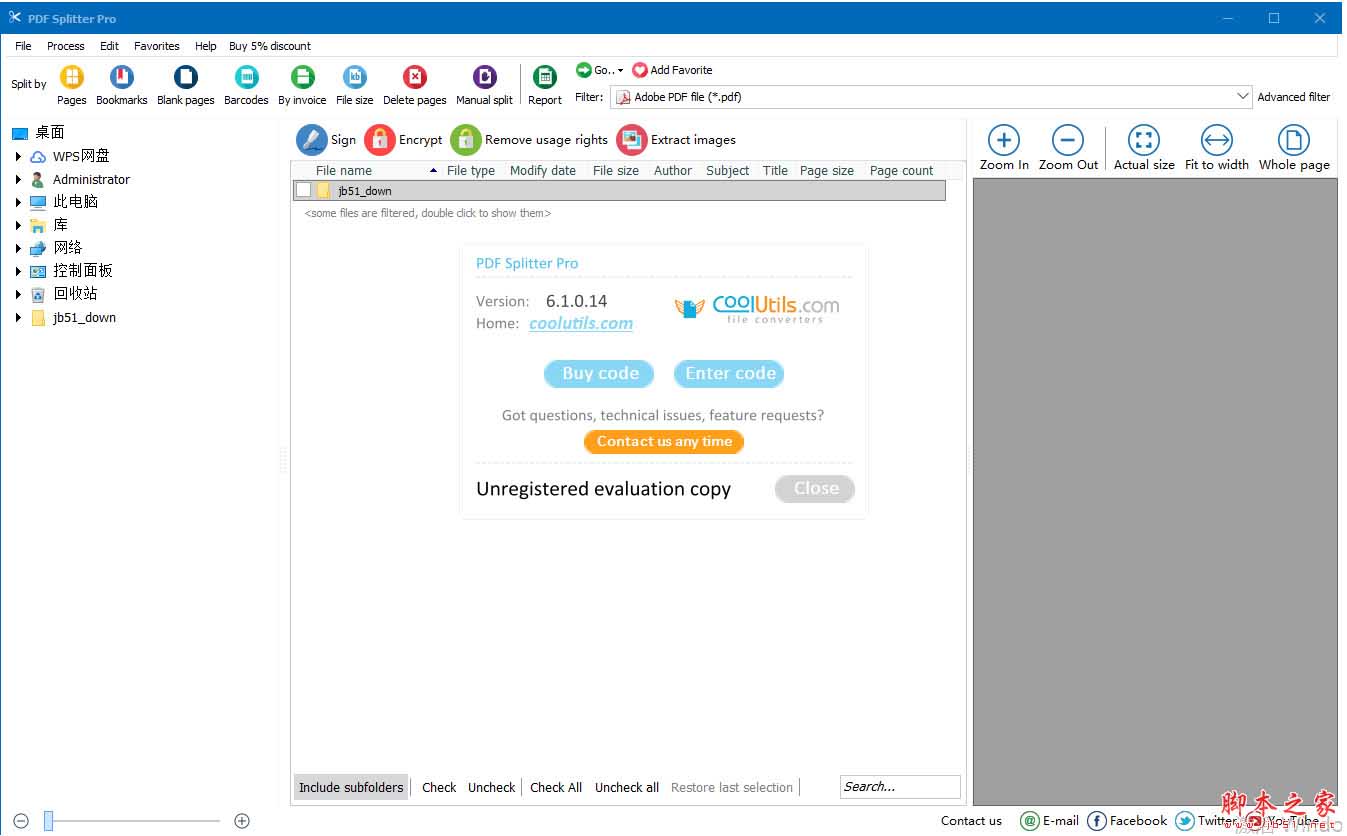
Task: Select Remove usage rights action
Action: [466, 140]
